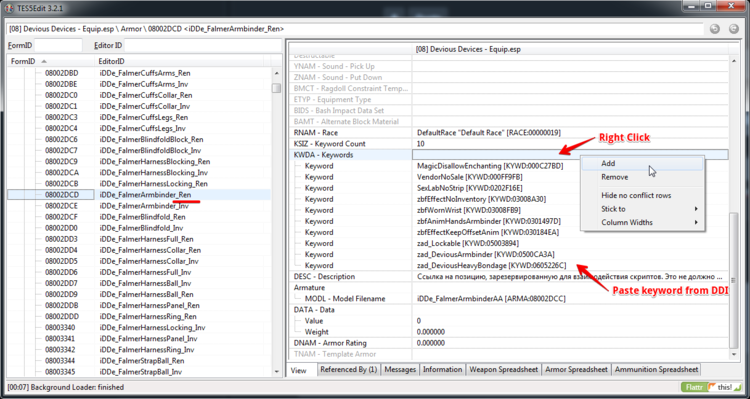Image resolution: width=750 pixels, height=399 pixels.
Task: Sort by the FormID column header
Action: 51,61
